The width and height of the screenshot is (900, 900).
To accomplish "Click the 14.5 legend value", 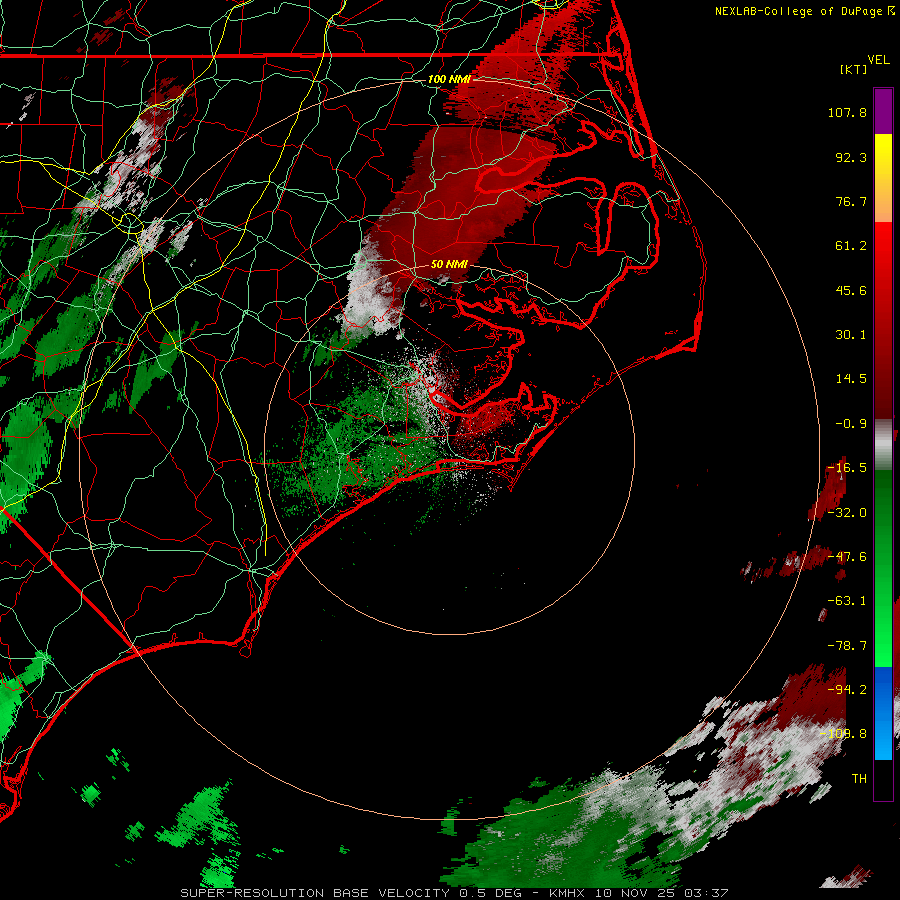I will pos(851,379).
